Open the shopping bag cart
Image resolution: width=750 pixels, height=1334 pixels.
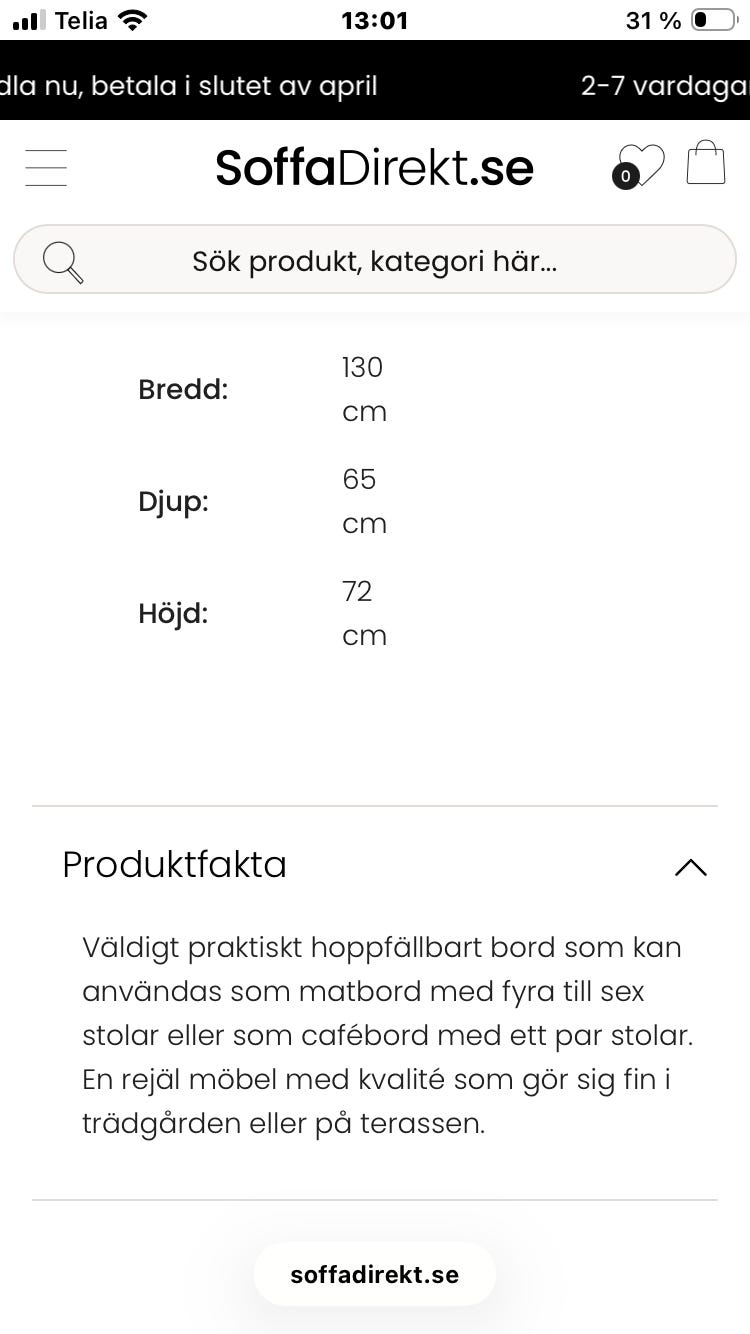point(706,163)
